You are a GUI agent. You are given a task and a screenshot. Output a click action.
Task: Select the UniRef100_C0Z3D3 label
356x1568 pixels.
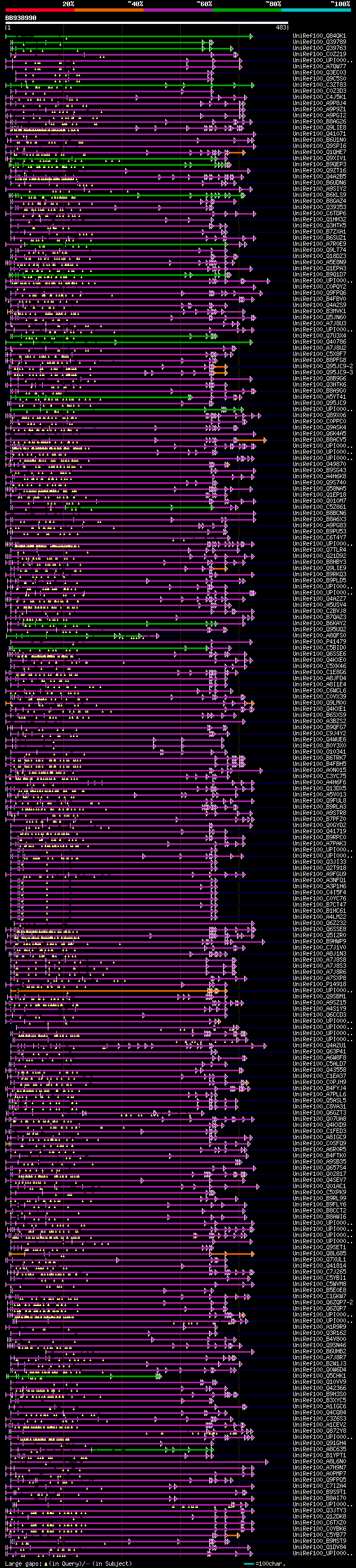319,91
